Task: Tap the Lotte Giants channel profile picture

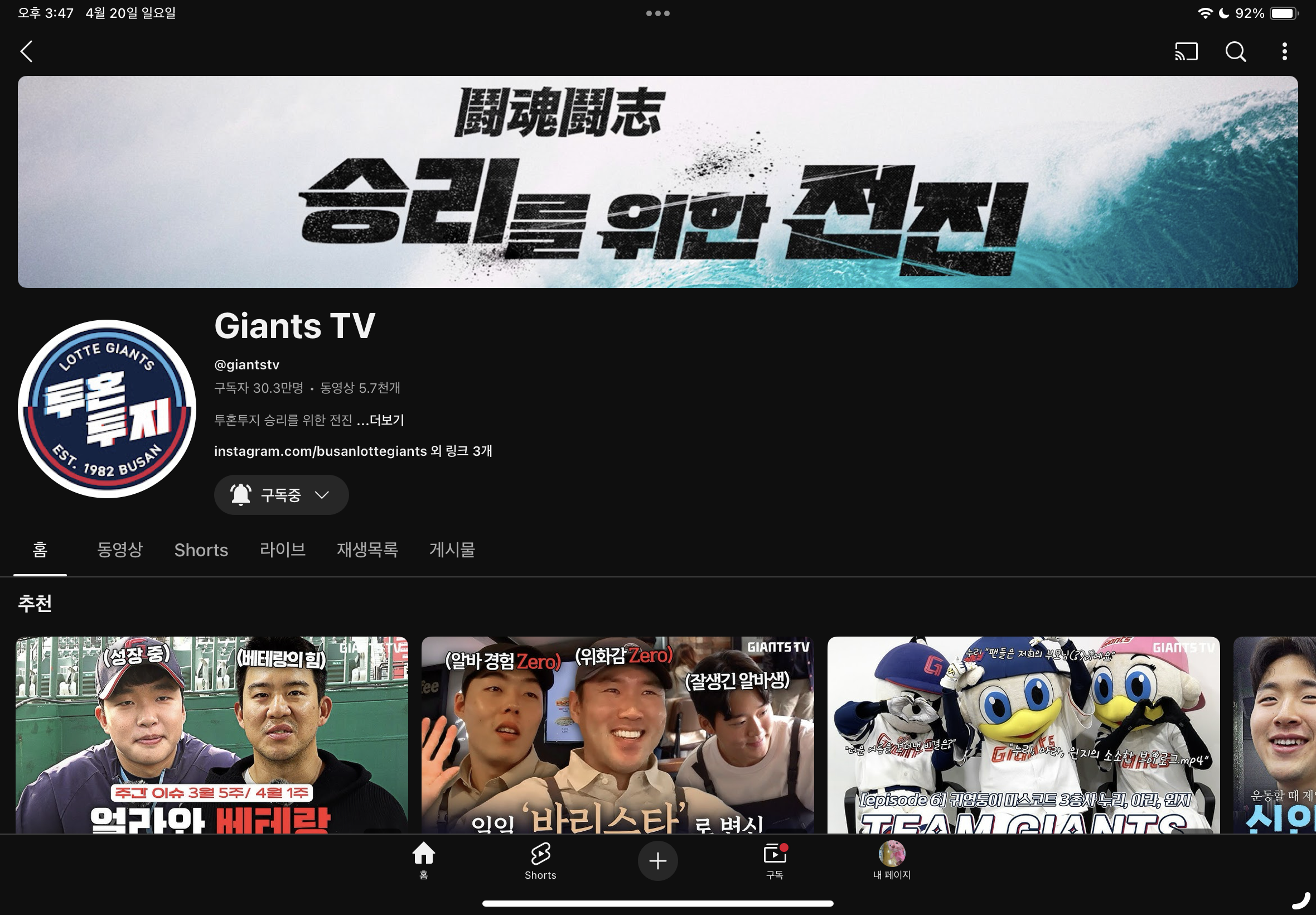Action: [107, 409]
